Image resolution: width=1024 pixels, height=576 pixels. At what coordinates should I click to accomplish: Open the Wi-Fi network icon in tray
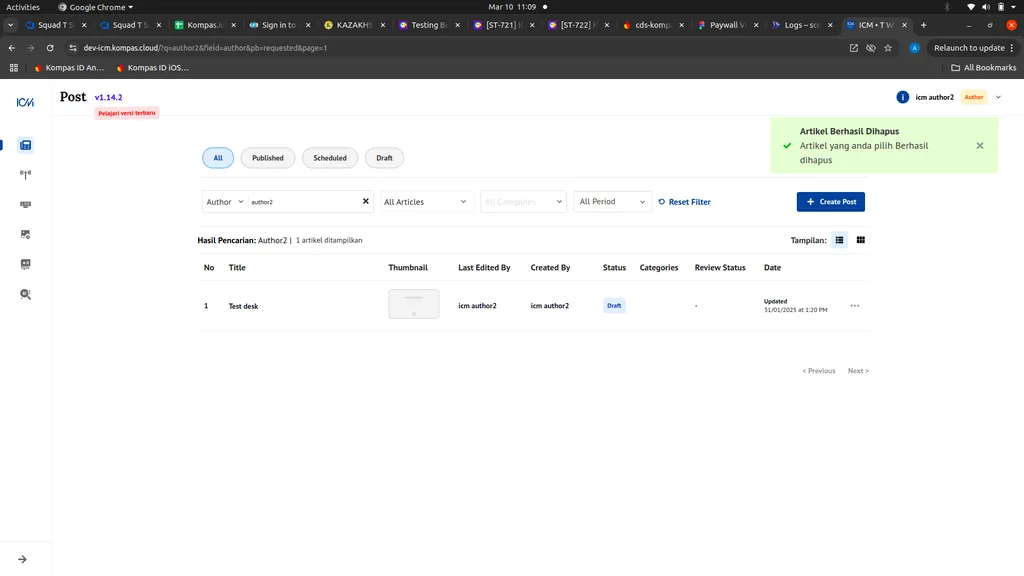(970, 7)
